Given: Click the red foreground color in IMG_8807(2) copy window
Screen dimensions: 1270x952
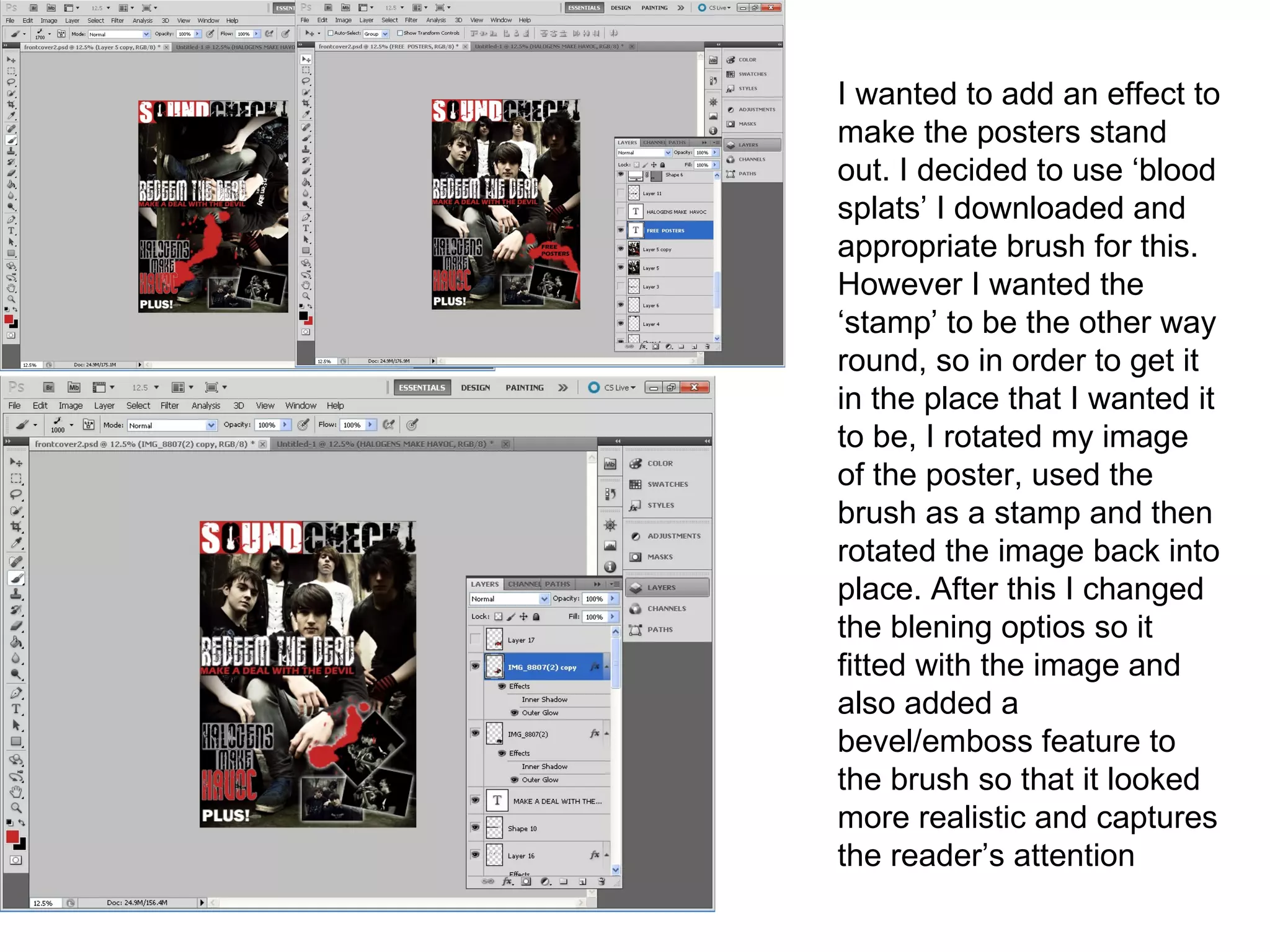Looking at the screenshot, I should point(12,836).
